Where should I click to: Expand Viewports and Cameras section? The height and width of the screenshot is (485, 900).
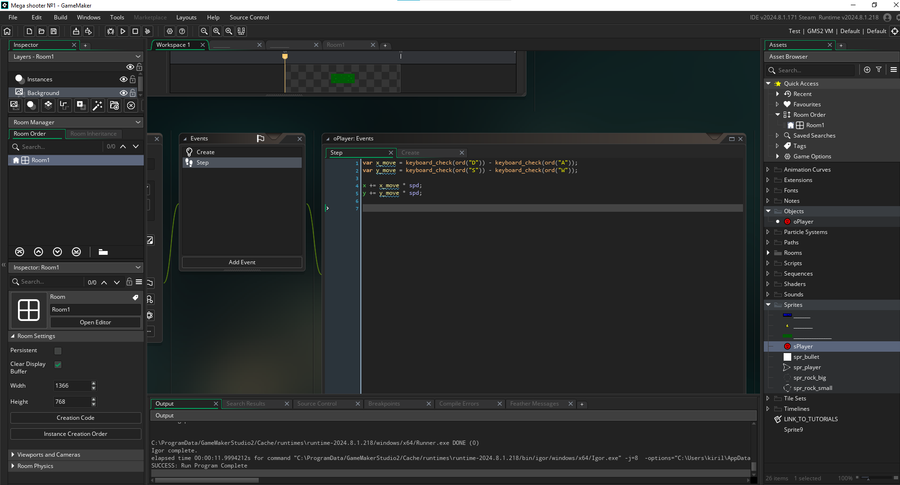[13, 455]
